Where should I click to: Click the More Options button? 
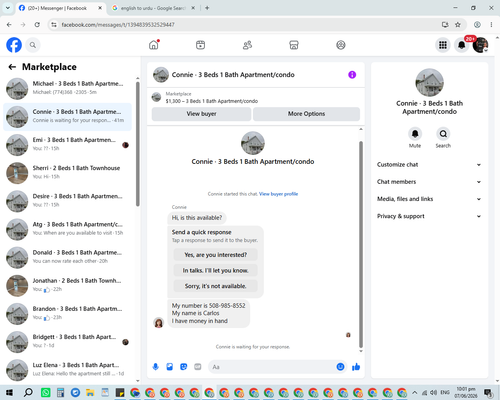306,114
